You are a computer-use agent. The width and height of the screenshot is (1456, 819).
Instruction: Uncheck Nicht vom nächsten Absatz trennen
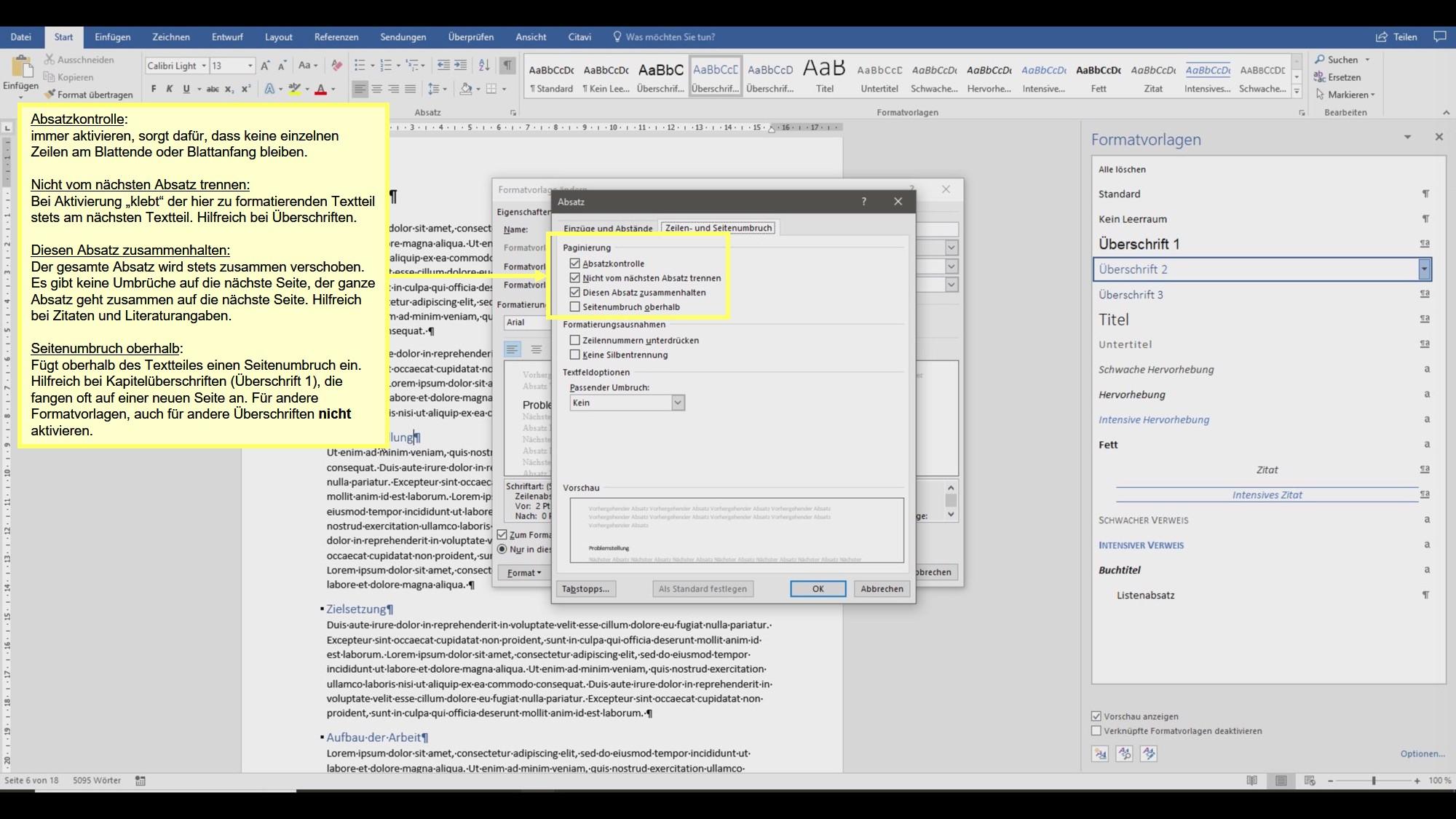tap(575, 278)
